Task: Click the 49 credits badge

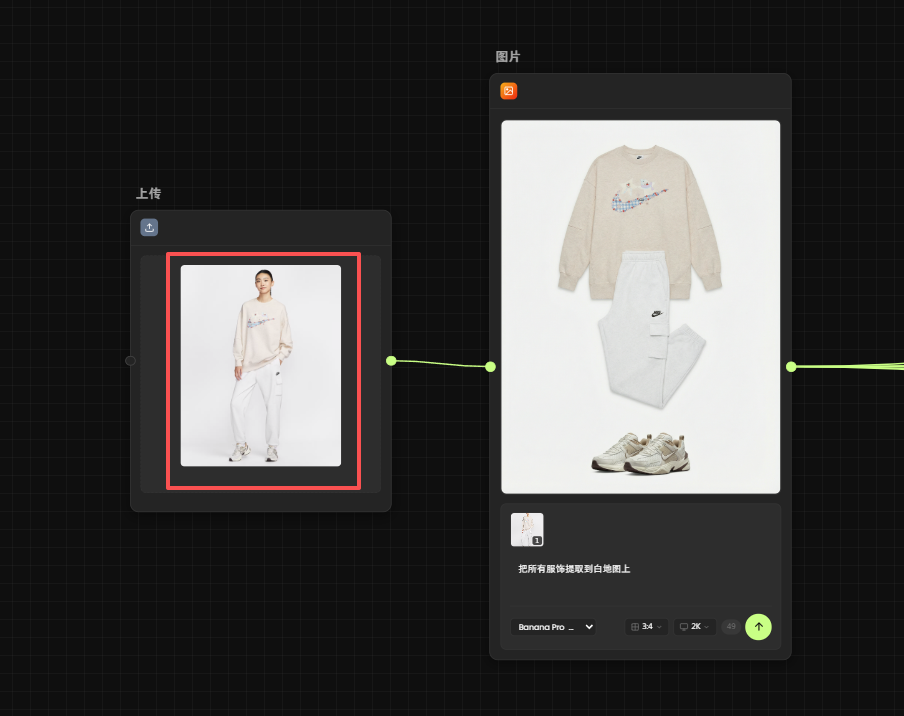Action: 731,627
